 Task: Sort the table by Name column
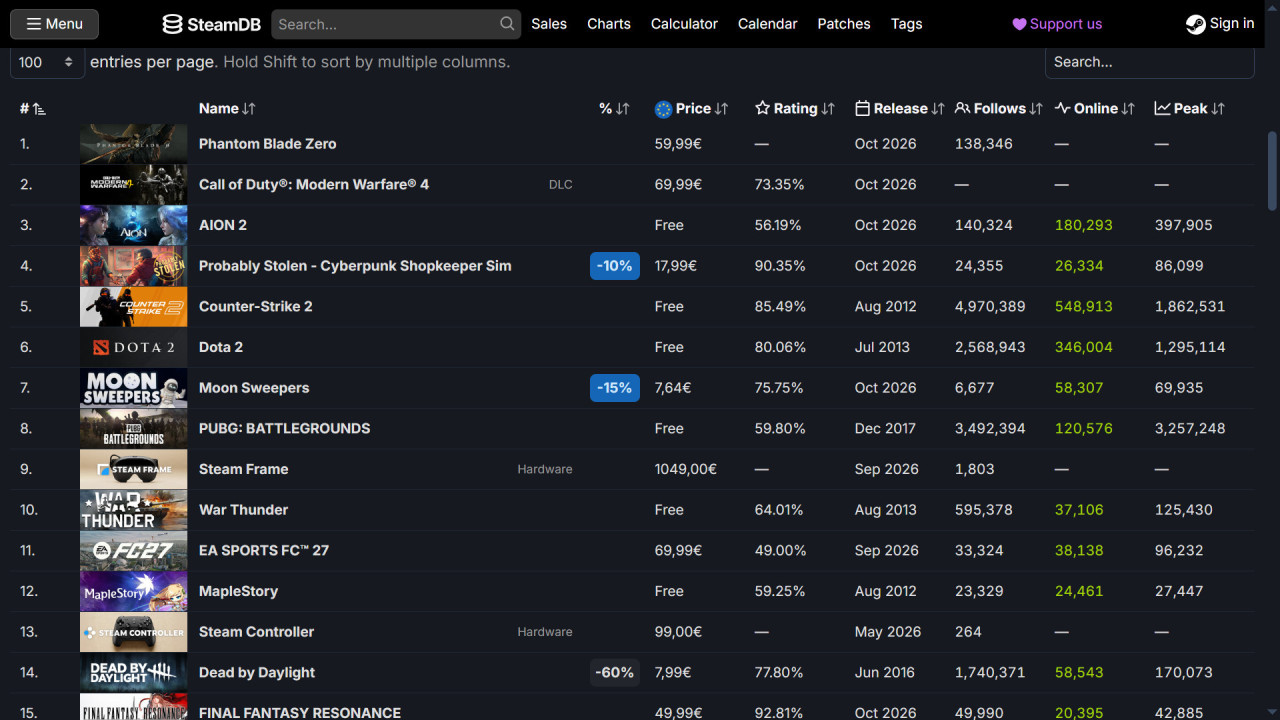coord(227,108)
